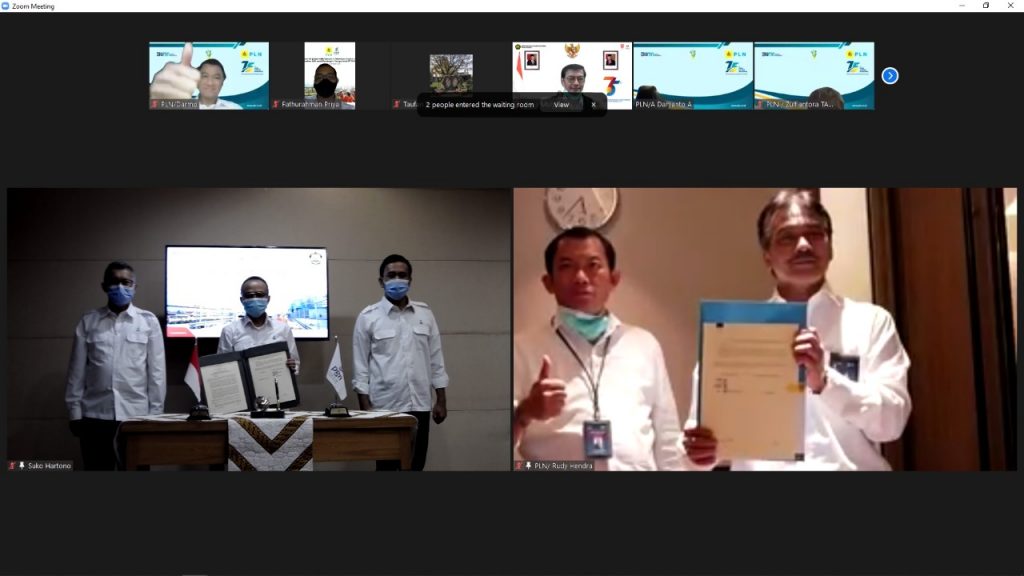Select PLN/Darmo participant thumbnail
This screenshot has height=576, width=1024.
(209, 74)
